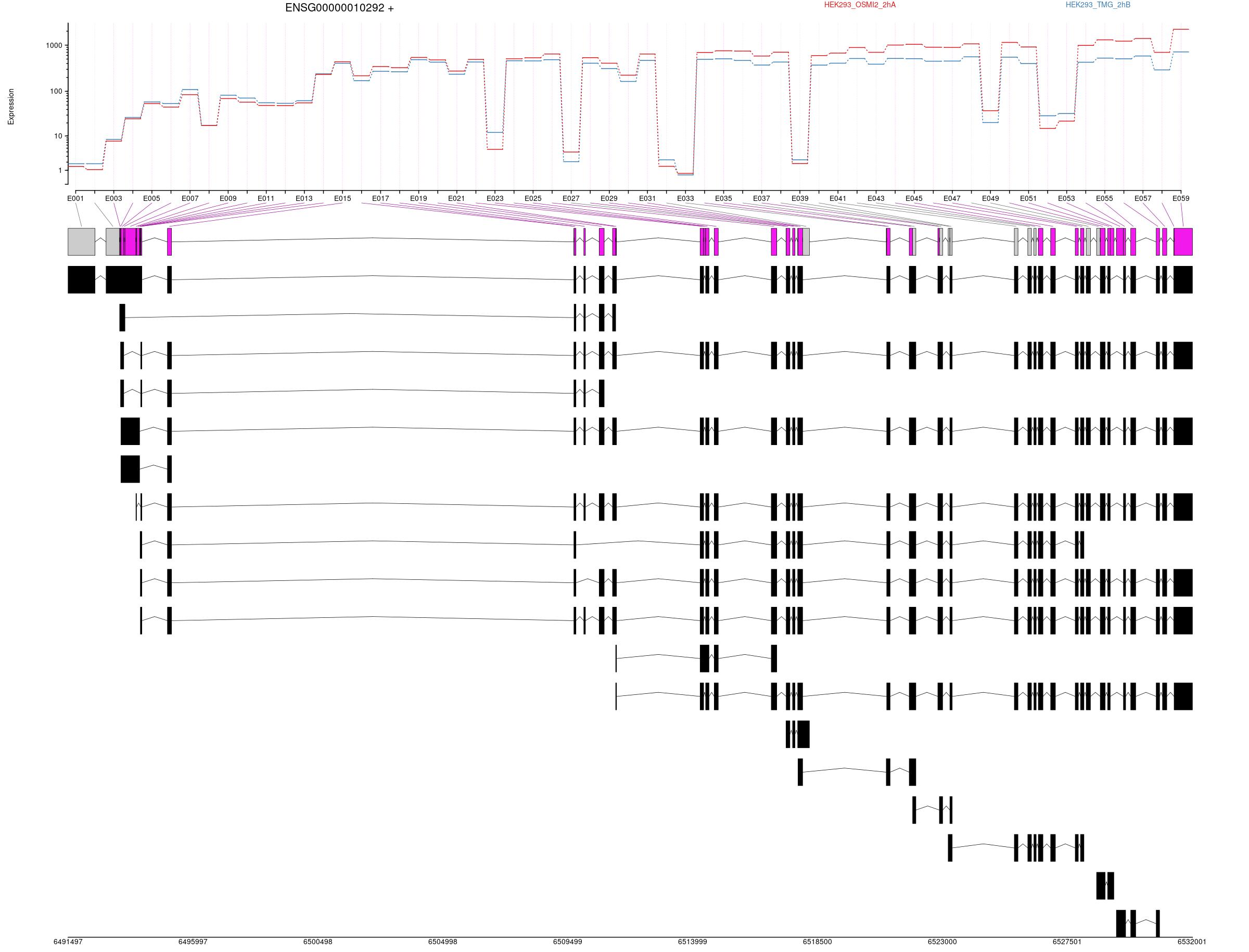This screenshot has height=952, width=1249.
Task: Click exon label E041
Action: click(x=837, y=198)
